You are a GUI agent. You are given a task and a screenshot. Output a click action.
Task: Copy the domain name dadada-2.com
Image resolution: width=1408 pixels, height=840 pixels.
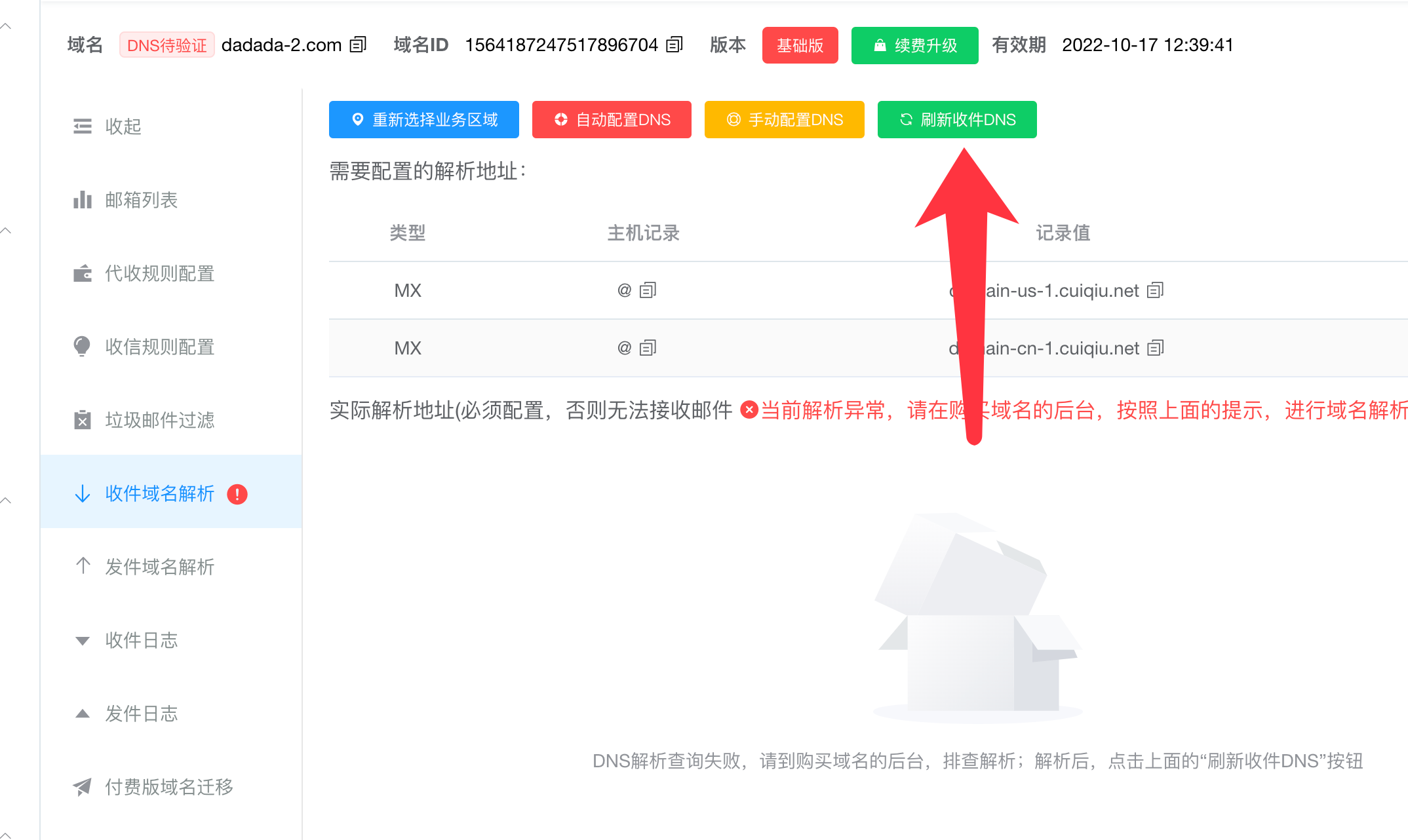tap(358, 45)
